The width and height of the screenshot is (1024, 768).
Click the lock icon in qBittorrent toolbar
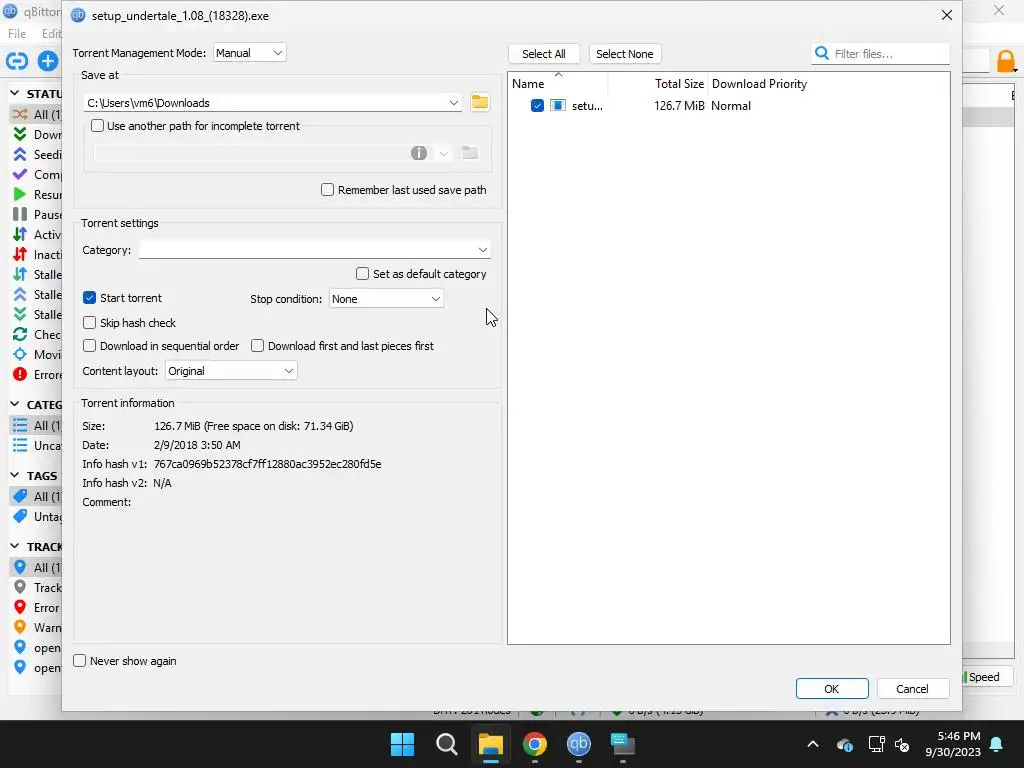click(1006, 61)
